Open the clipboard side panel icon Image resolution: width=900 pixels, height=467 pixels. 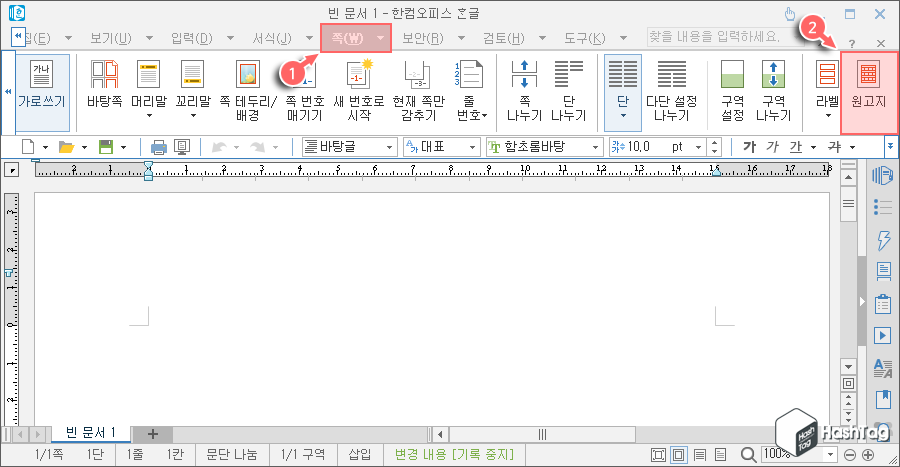click(882, 304)
